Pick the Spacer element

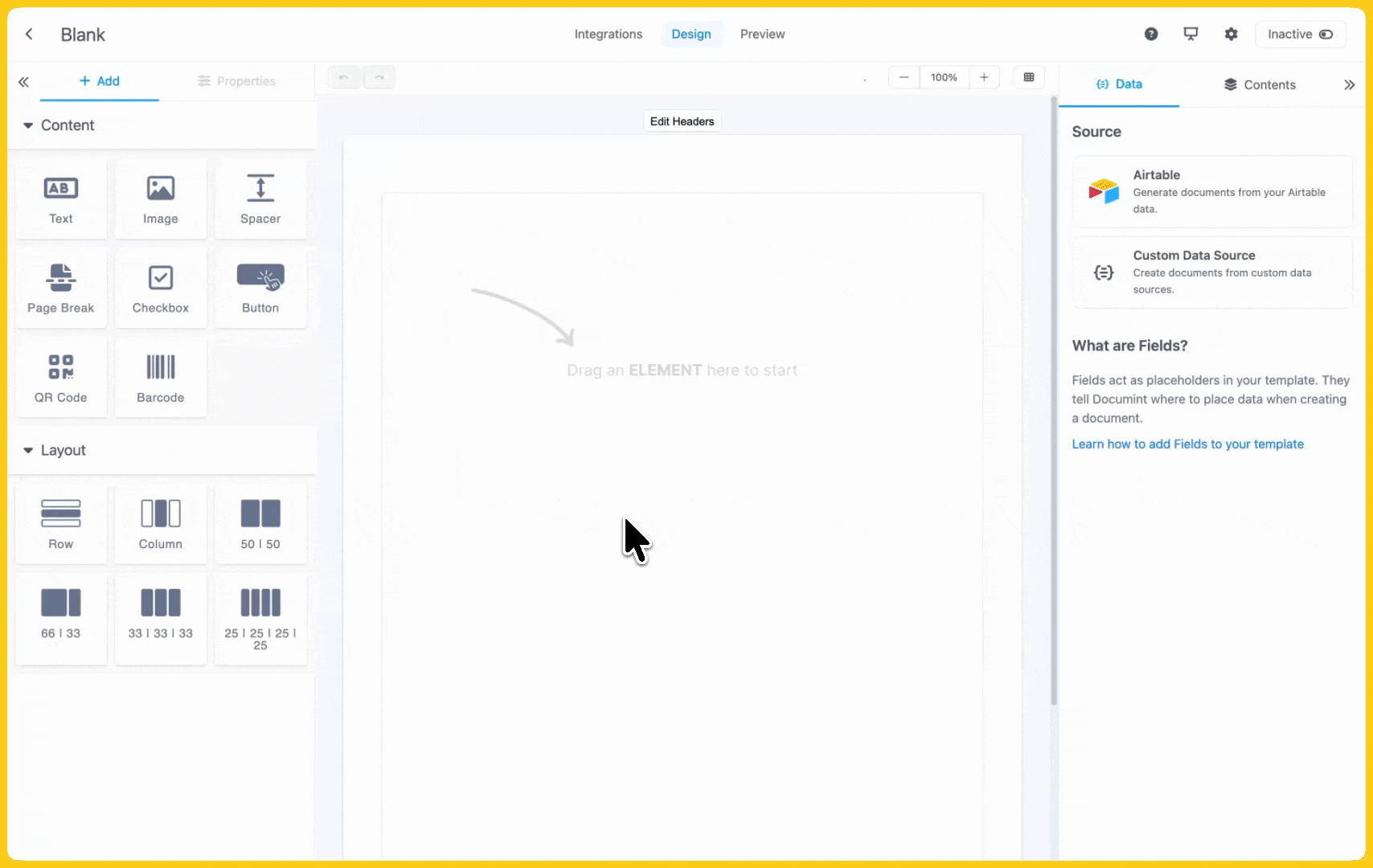[x=260, y=199]
